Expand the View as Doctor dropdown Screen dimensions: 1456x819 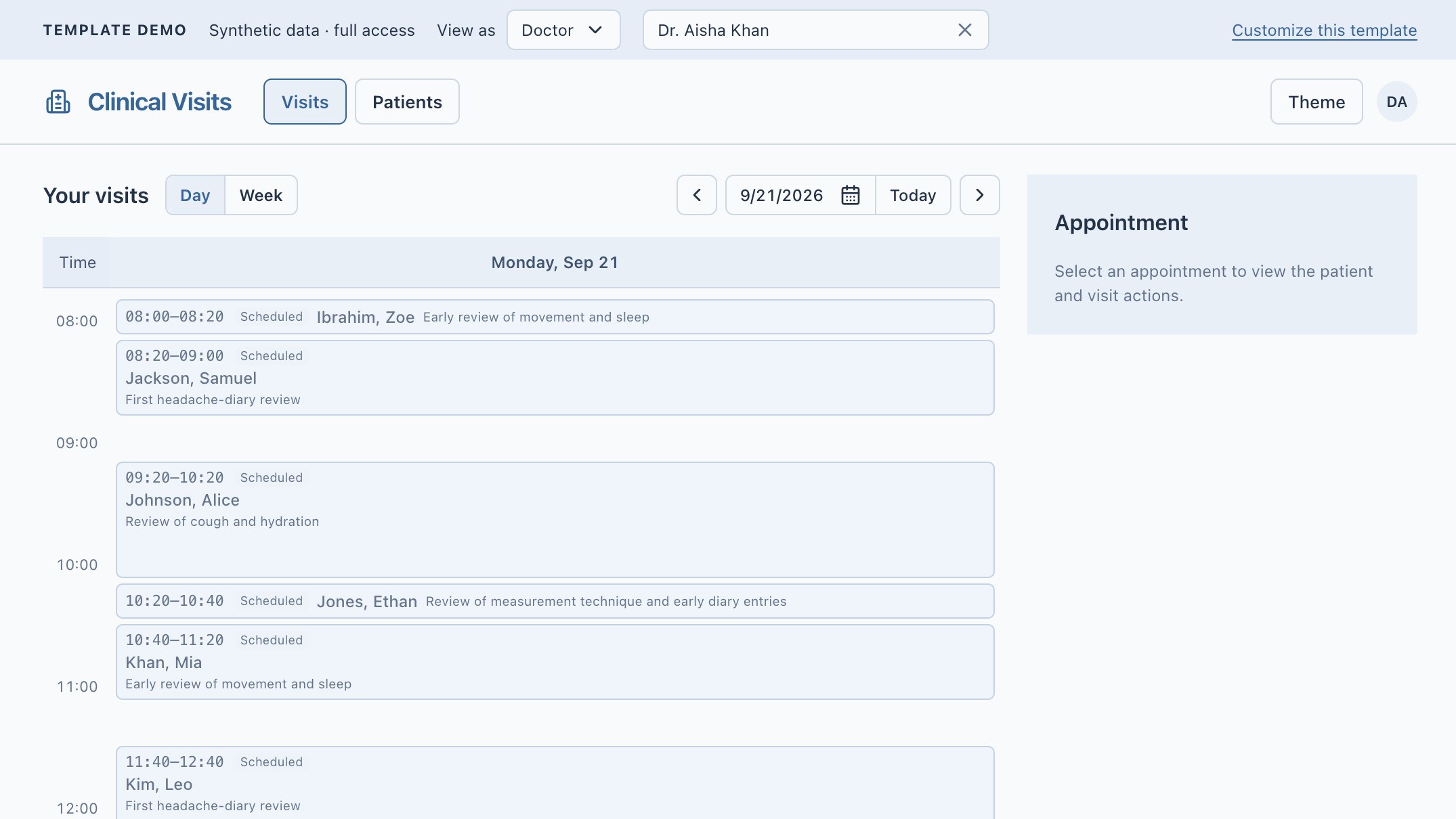[563, 30]
